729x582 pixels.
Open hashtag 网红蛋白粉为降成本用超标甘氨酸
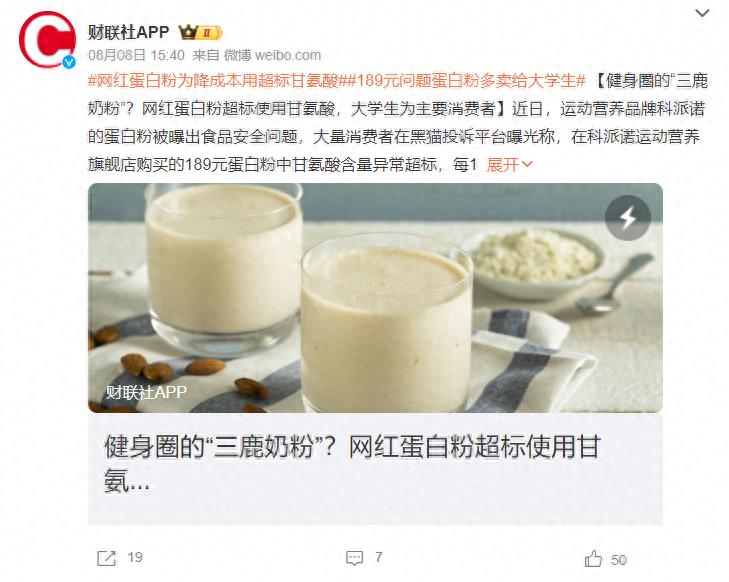[x=213, y=81]
